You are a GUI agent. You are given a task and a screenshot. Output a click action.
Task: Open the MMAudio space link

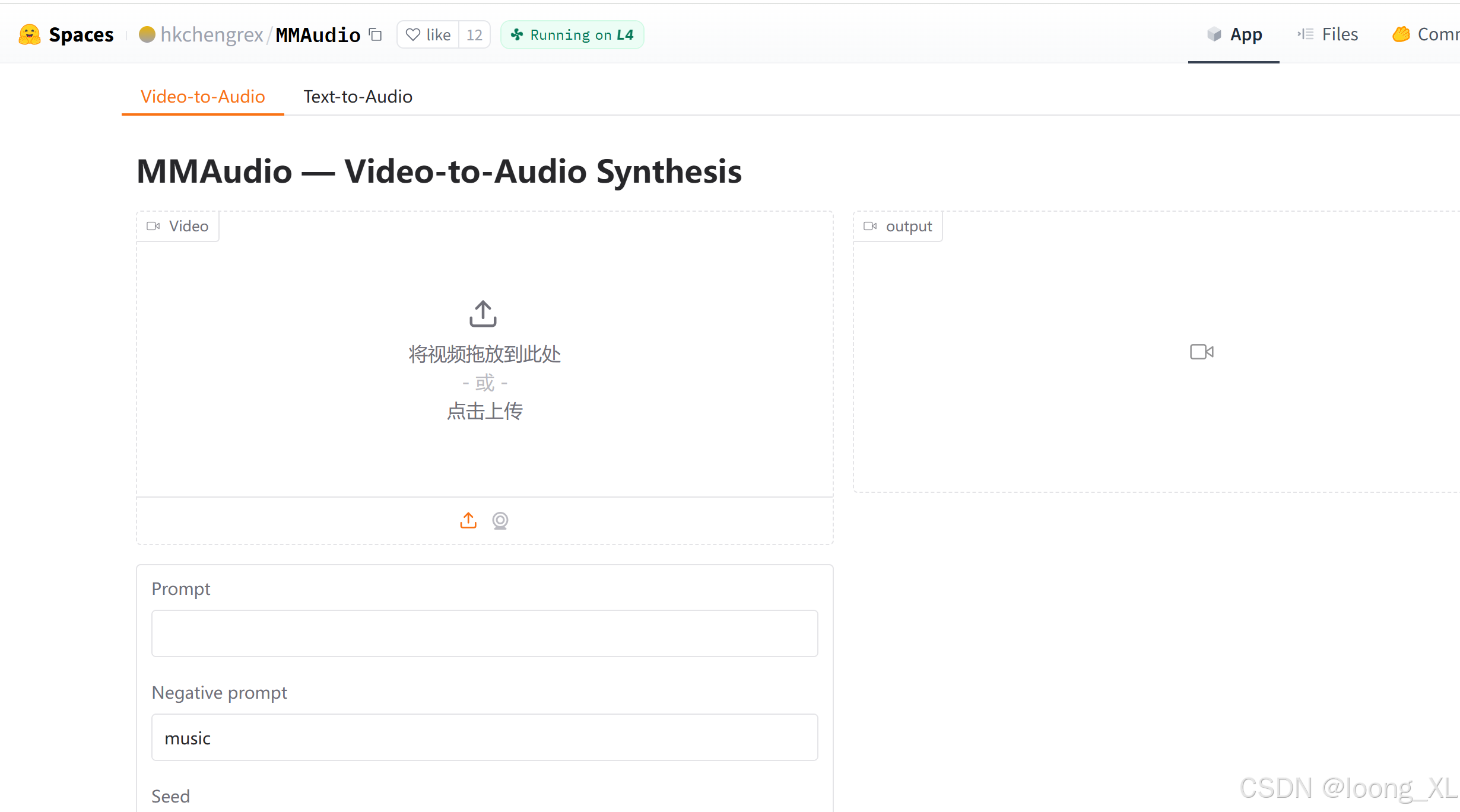[318, 34]
